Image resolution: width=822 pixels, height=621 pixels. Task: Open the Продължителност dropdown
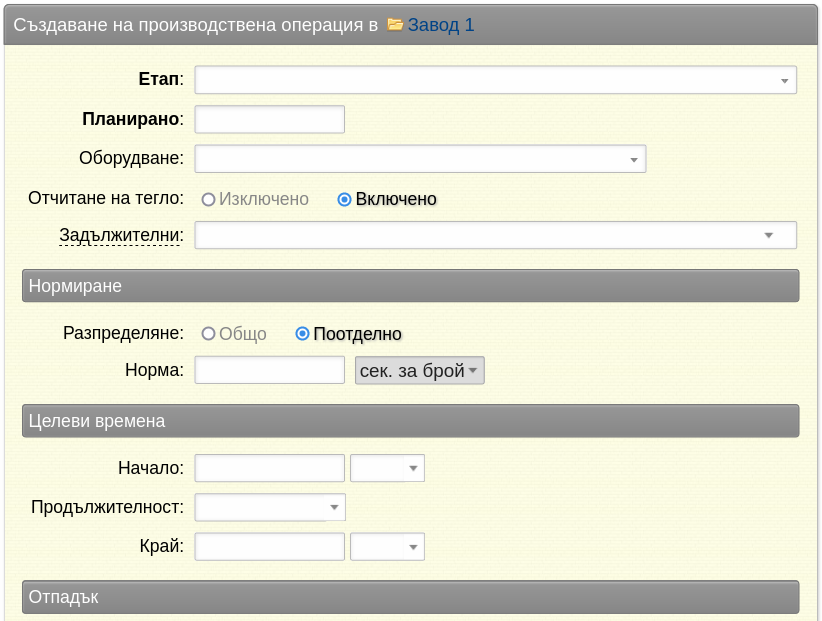coord(270,507)
